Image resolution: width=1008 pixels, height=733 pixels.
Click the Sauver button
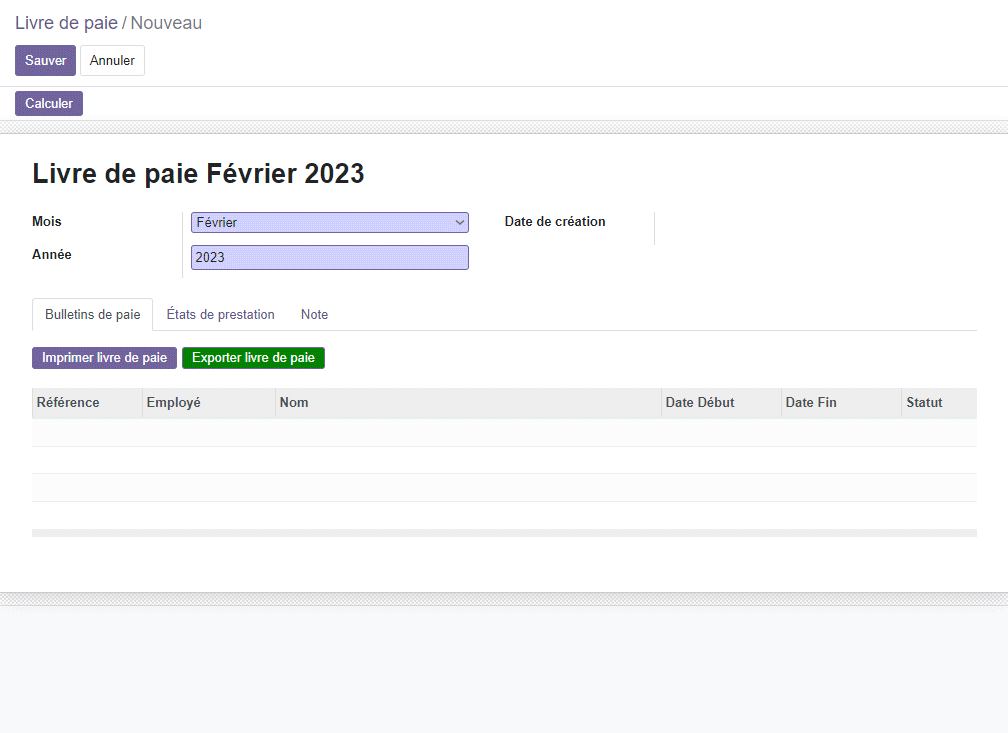pos(46,60)
